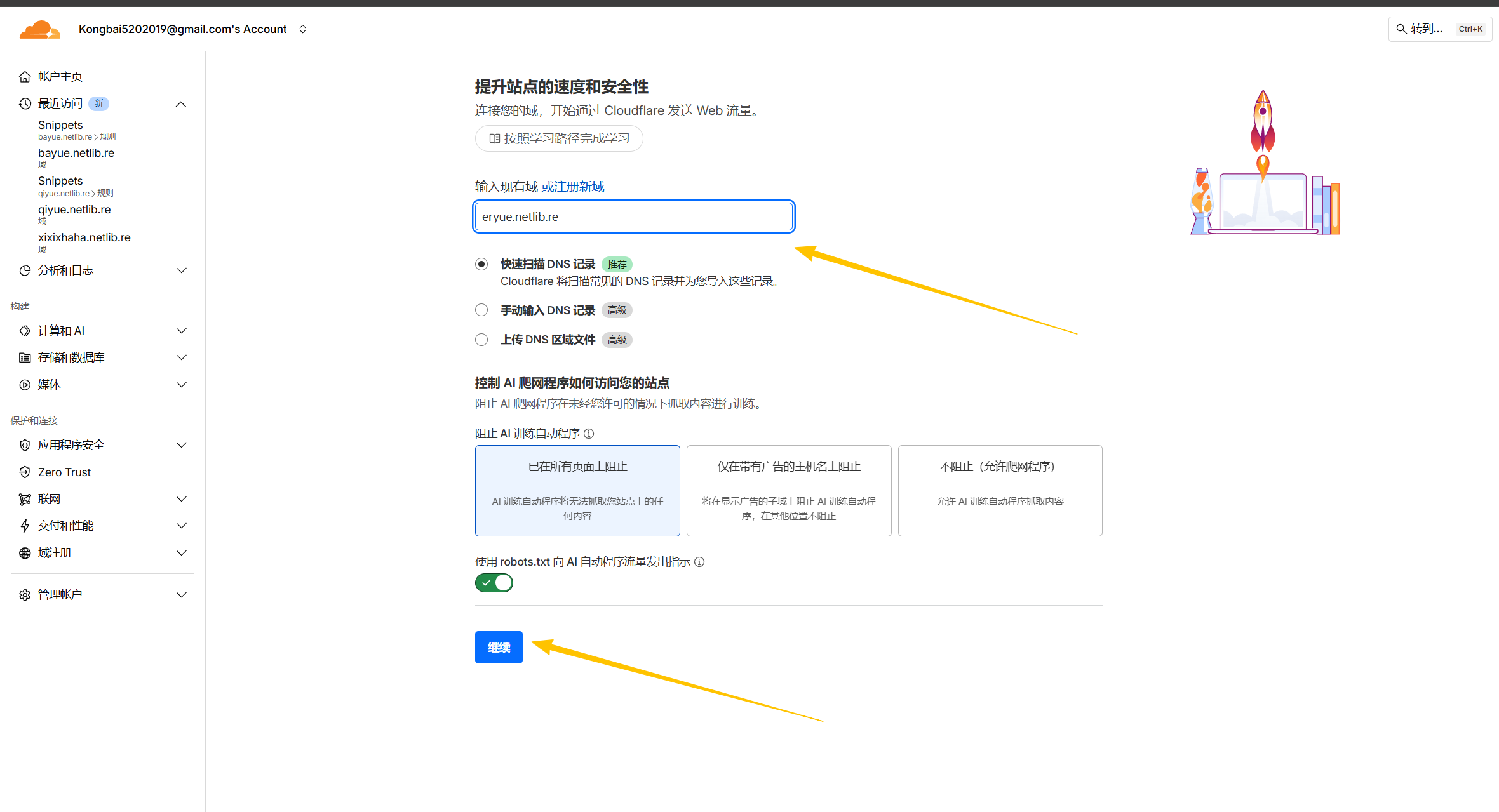Click the gear icon for 管理帐户
This screenshot has width=1499, height=812.
(25, 595)
